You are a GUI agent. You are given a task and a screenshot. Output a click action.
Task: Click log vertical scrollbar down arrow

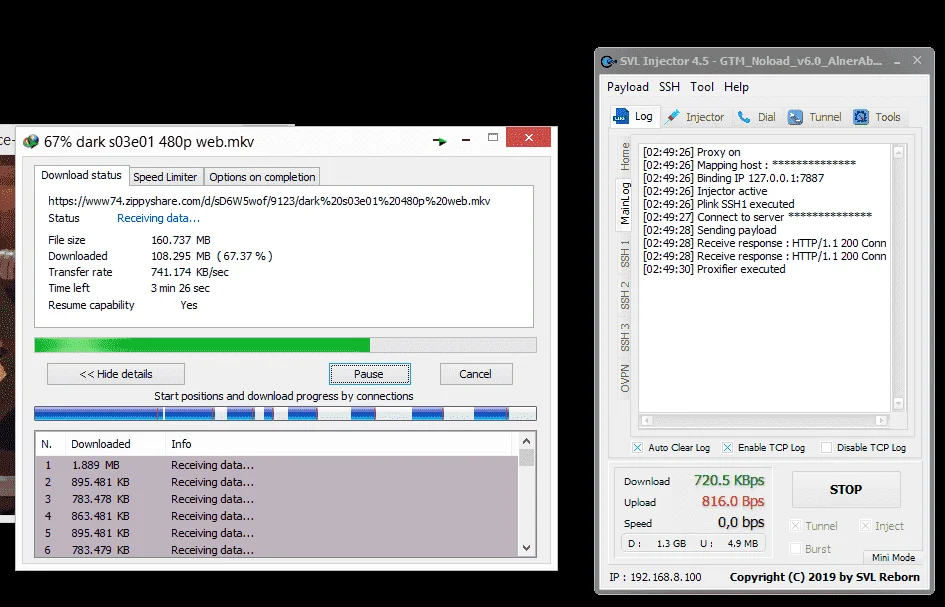(x=898, y=403)
